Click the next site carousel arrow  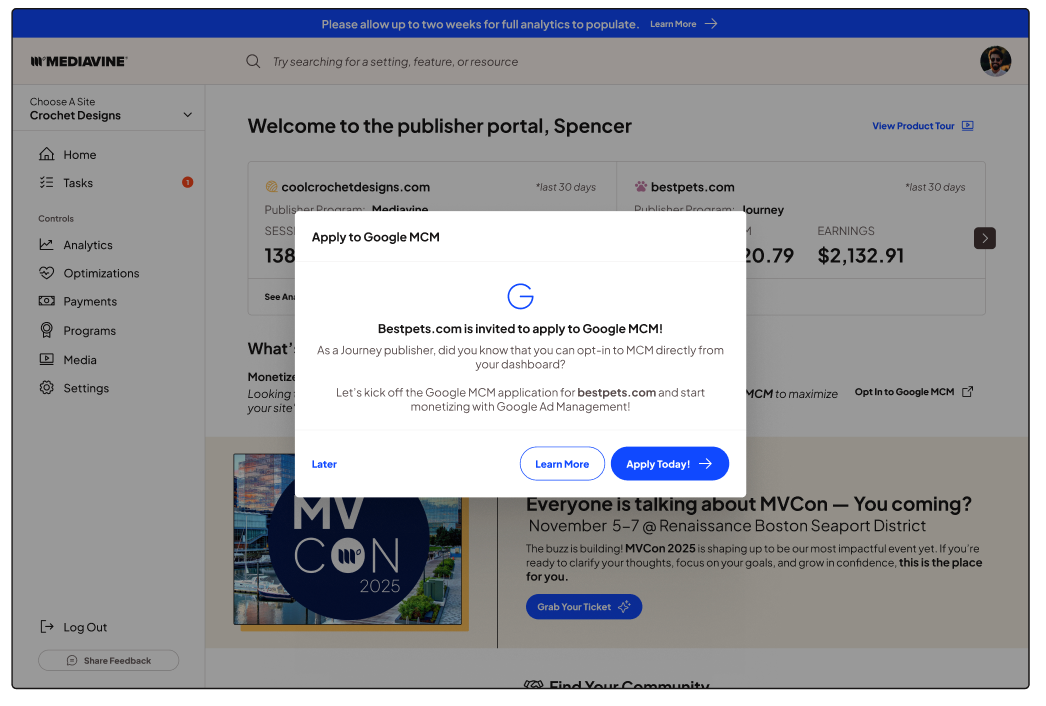pyautogui.click(x=985, y=238)
